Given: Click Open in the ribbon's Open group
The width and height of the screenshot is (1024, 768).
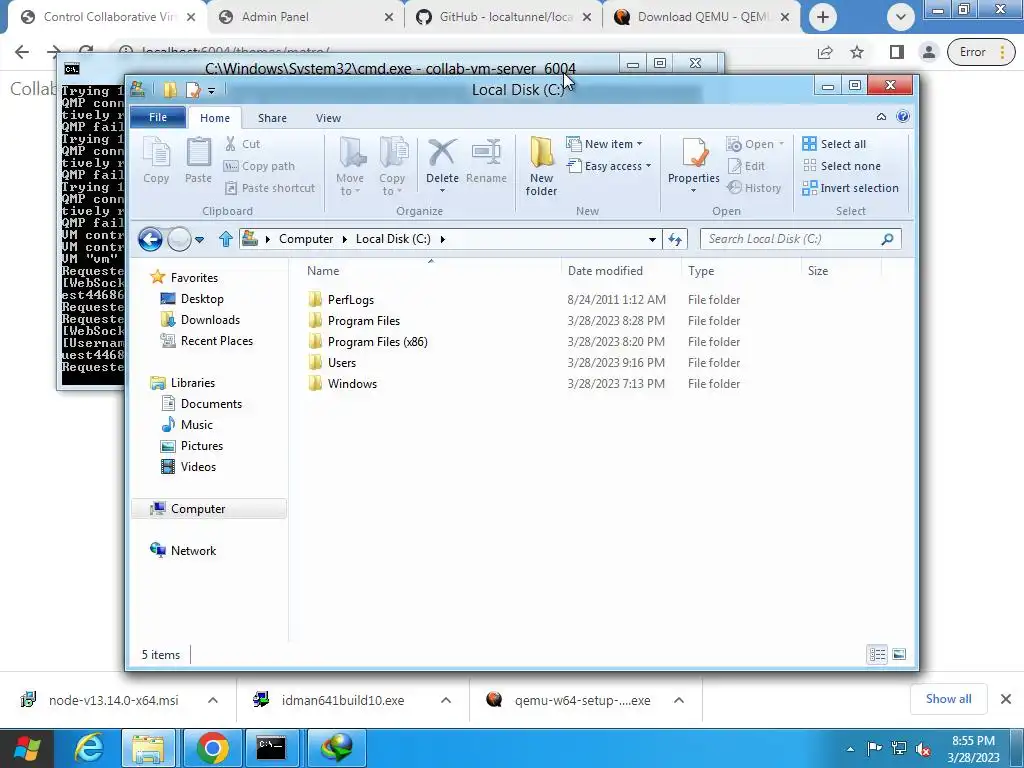Looking at the screenshot, I should coord(755,144).
